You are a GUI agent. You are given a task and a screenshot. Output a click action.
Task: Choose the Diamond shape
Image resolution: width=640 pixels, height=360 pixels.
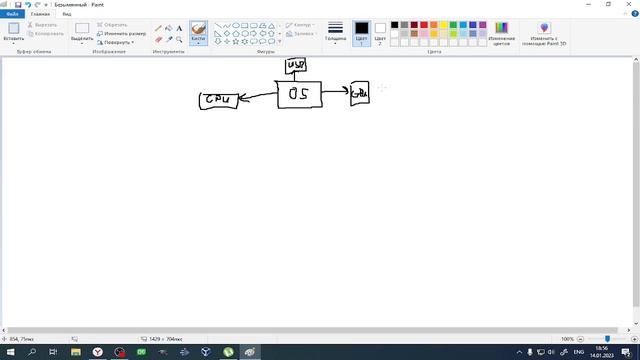pos(227,33)
